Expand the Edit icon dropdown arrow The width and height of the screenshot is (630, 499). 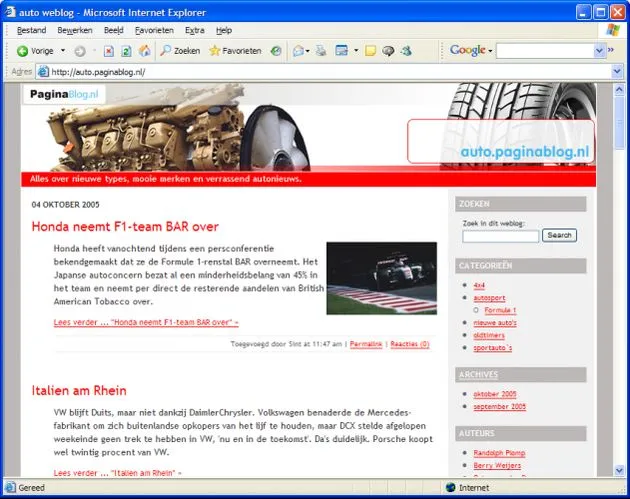(x=356, y=51)
